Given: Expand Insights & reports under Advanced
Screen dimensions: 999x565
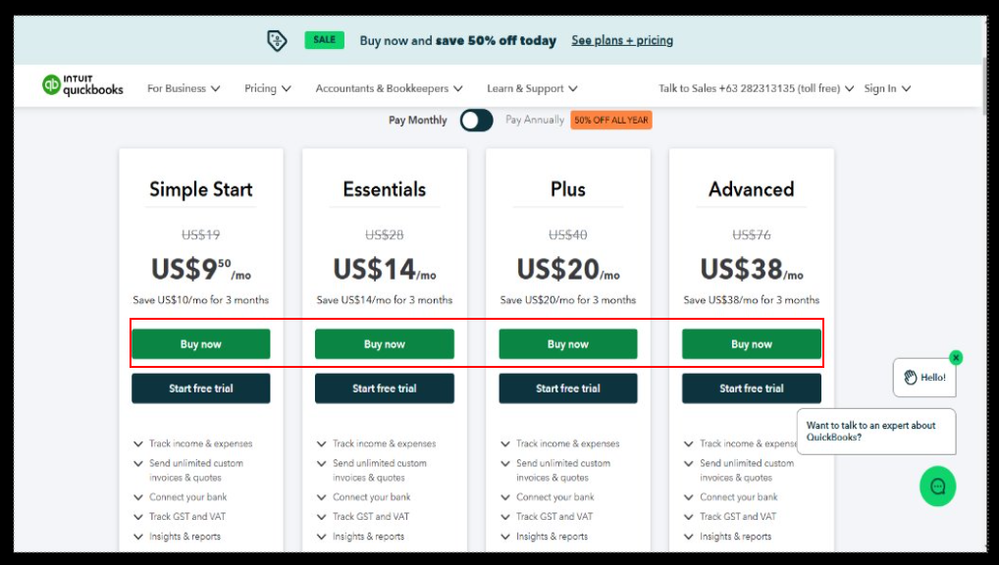Looking at the screenshot, I should [x=728, y=536].
